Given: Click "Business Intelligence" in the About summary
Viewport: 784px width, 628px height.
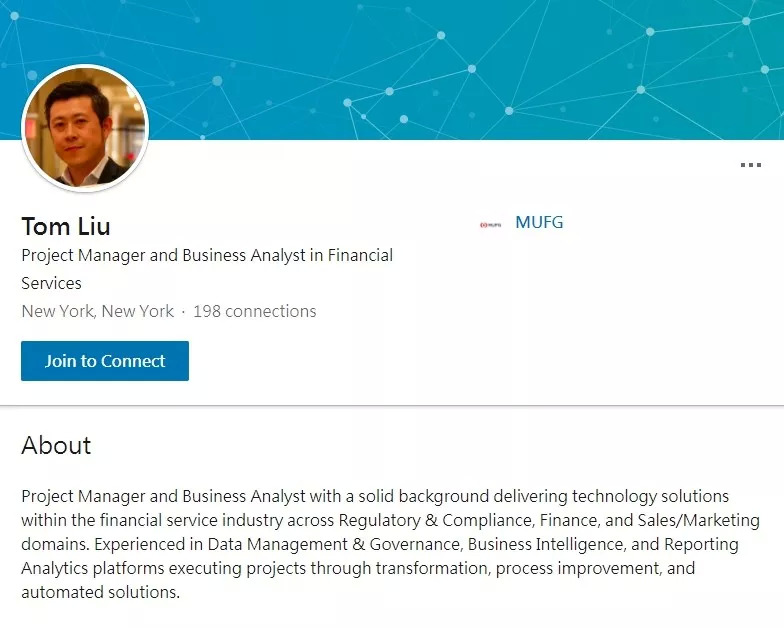Looking at the screenshot, I should tap(557, 545).
